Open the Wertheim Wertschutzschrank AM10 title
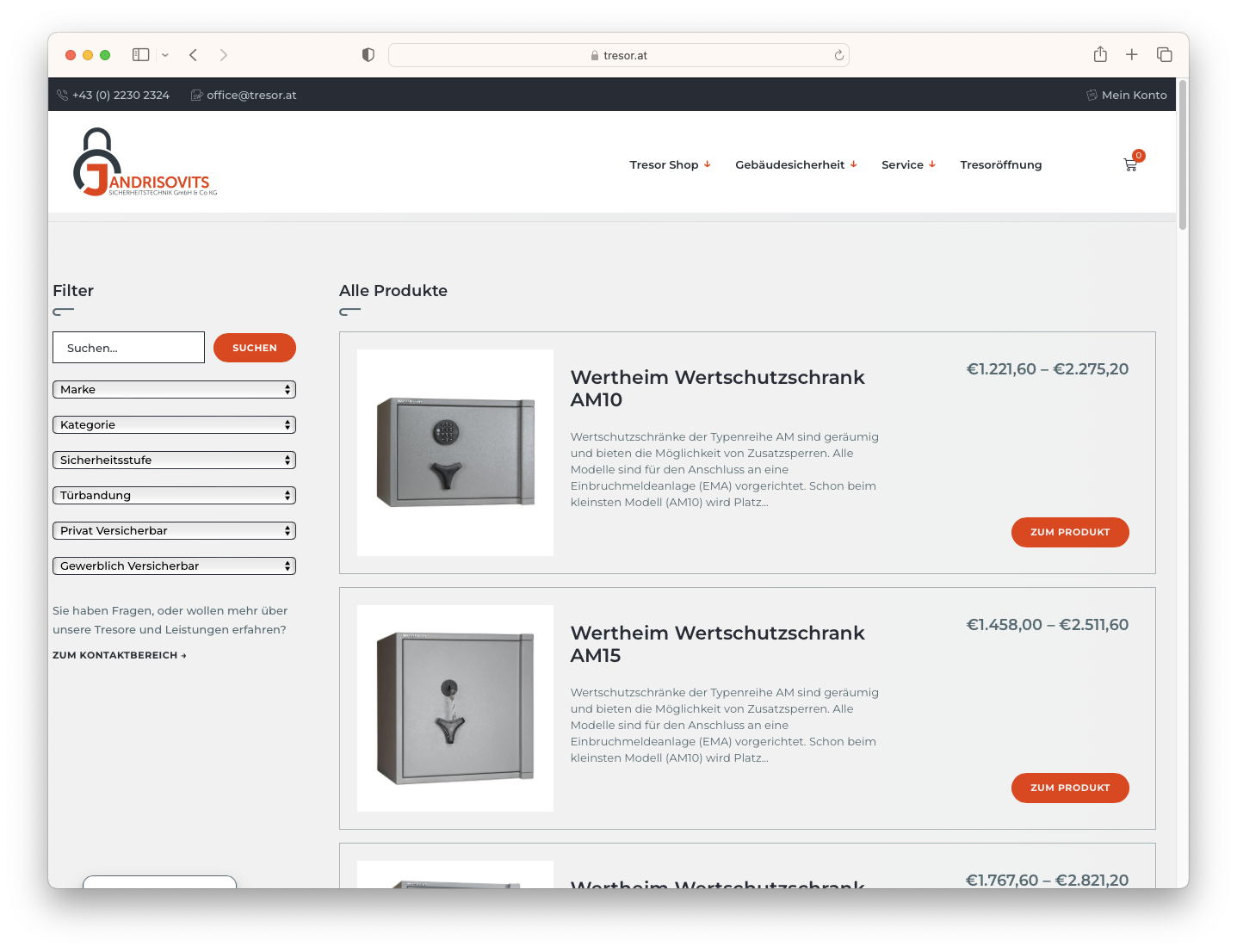 [717, 388]
